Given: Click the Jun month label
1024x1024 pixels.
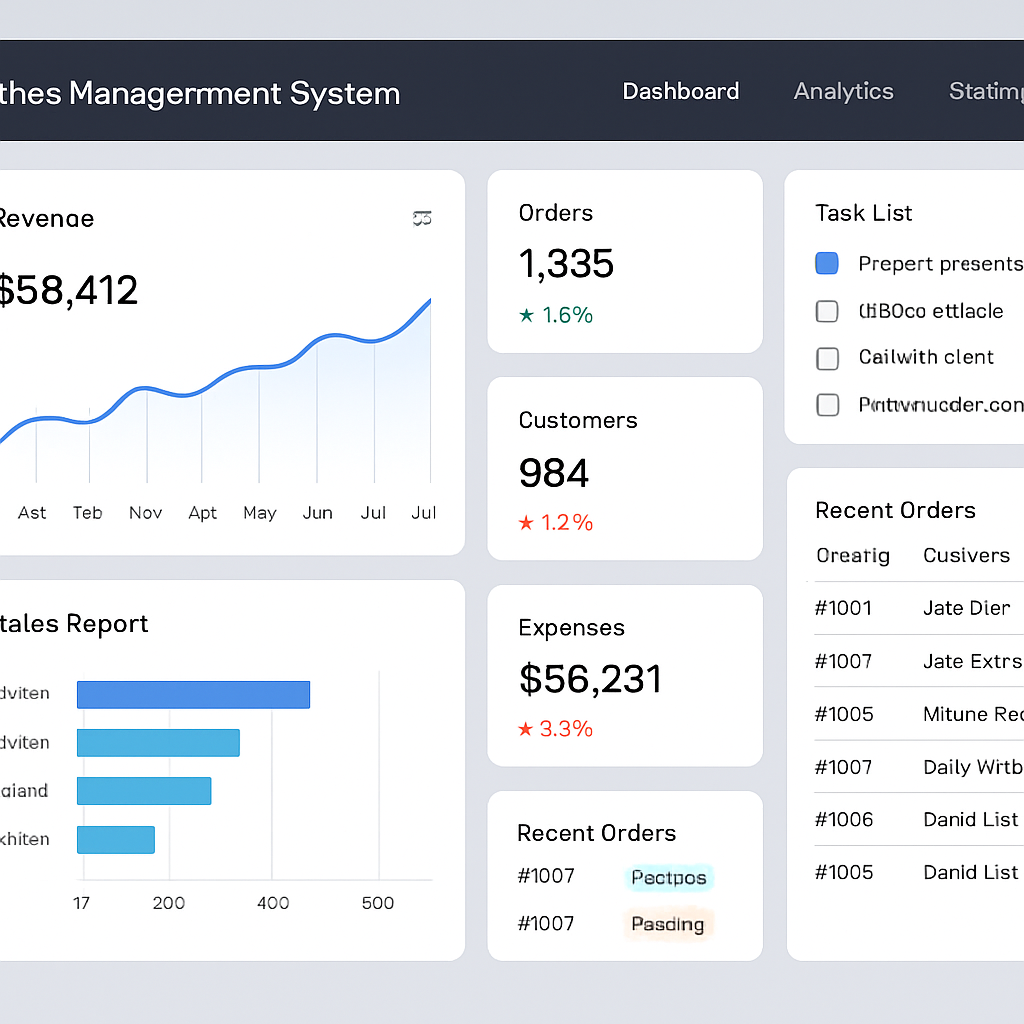Looking at the screenshot, I should (x=317, y=513).
